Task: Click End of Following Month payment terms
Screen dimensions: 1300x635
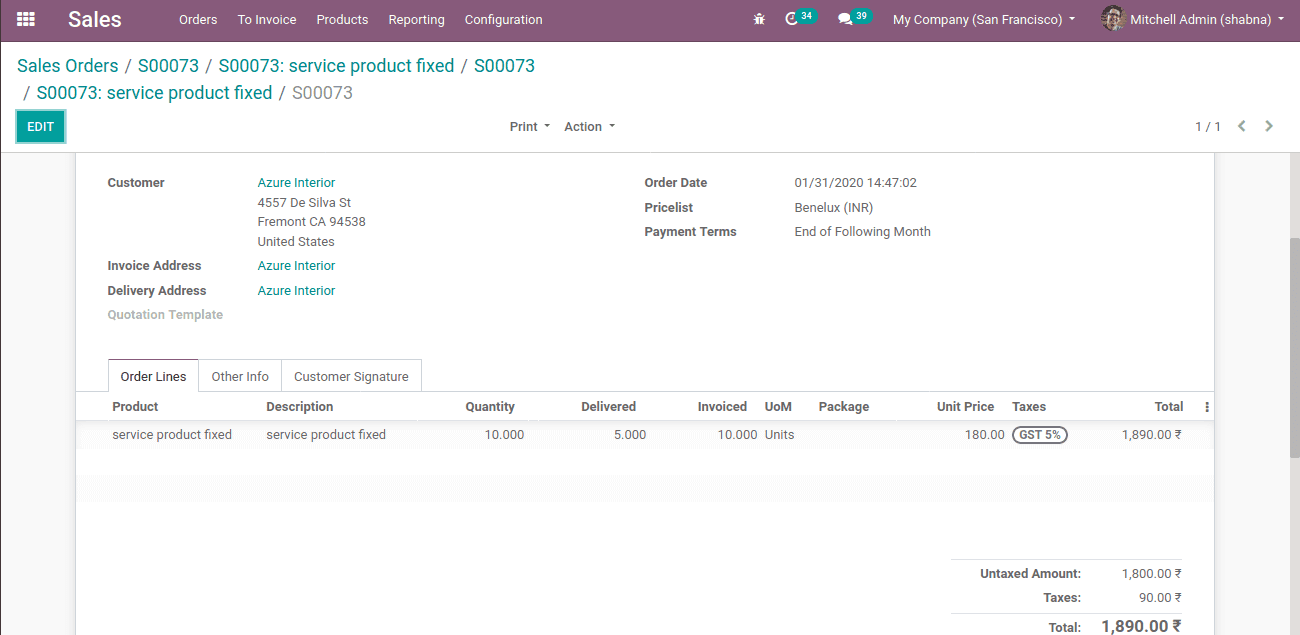Action: [x=863, y=232]
